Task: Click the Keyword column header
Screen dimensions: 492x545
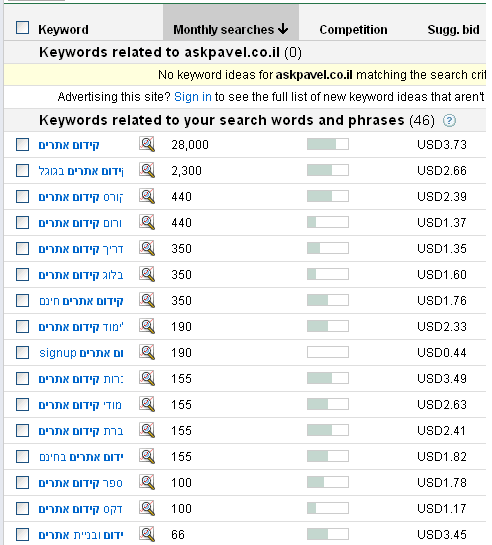Action: [63, 30]
